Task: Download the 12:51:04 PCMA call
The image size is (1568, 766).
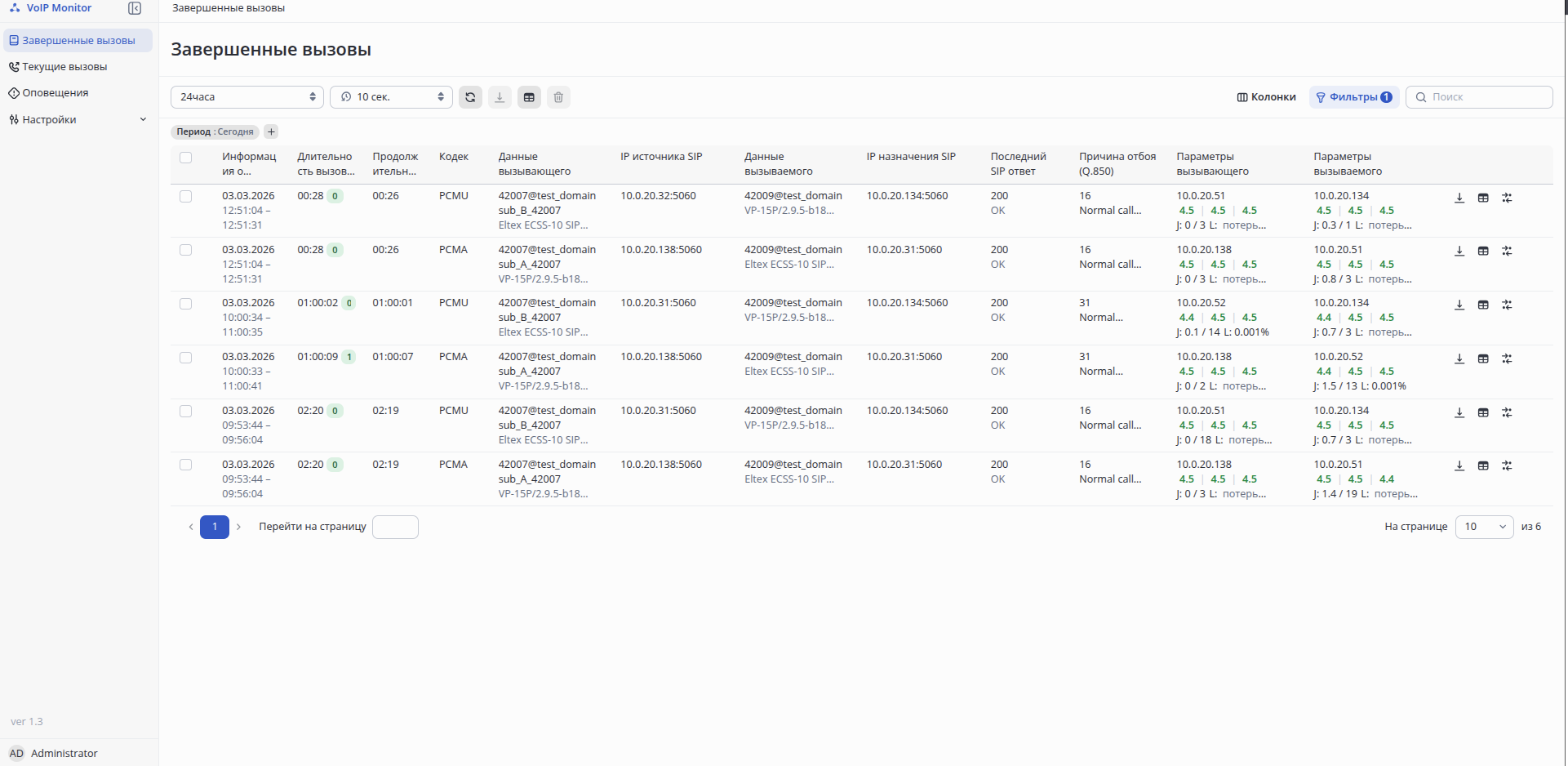Action: coord(1459,251)
